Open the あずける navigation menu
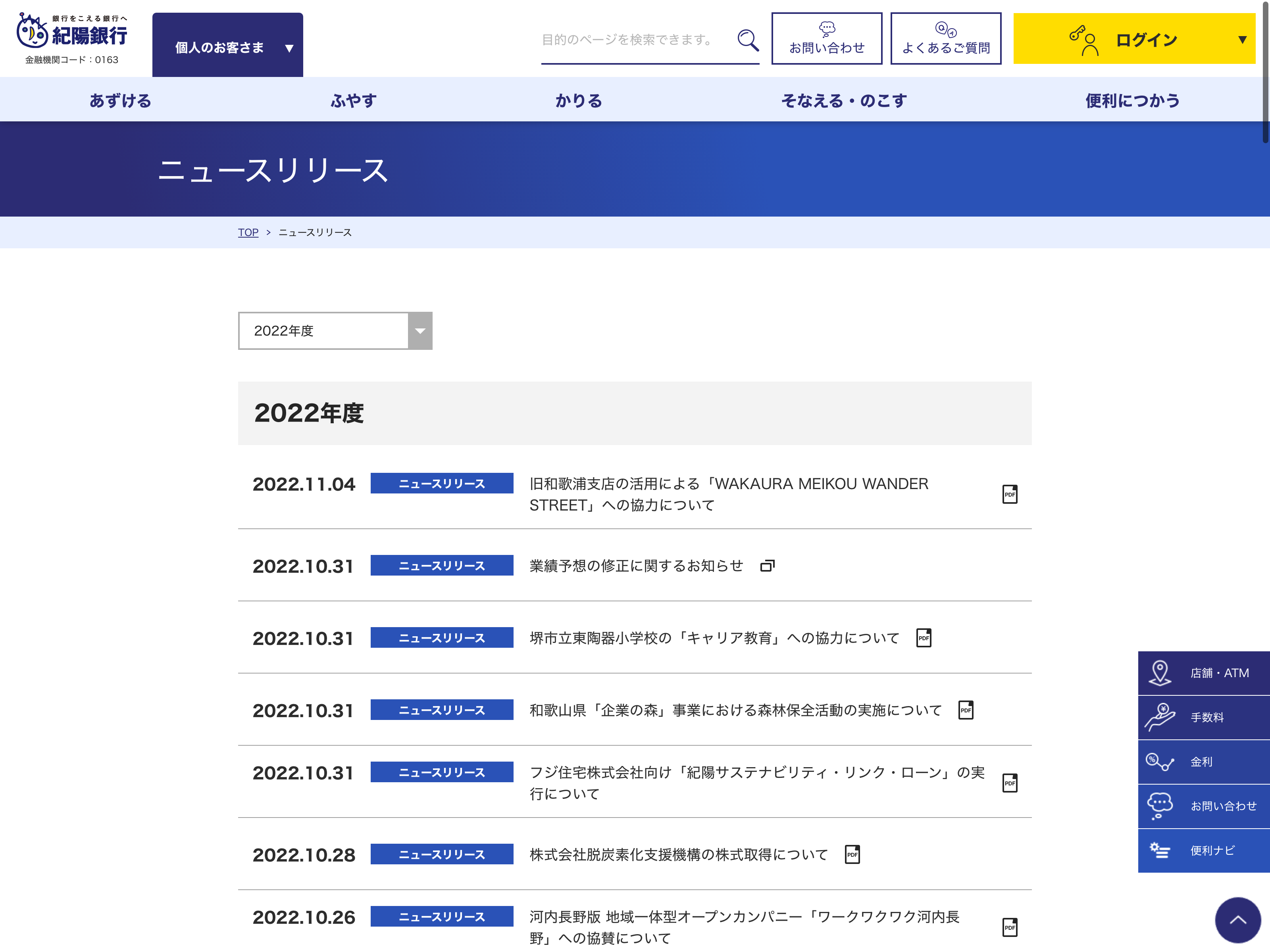1270x952 pixels. tap(120, 100)
